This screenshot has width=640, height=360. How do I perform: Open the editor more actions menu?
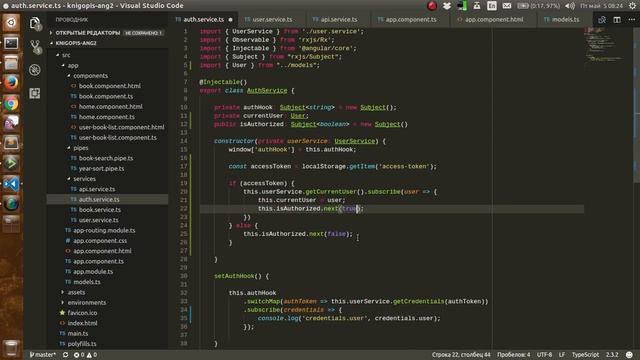[x=631, y=20]
